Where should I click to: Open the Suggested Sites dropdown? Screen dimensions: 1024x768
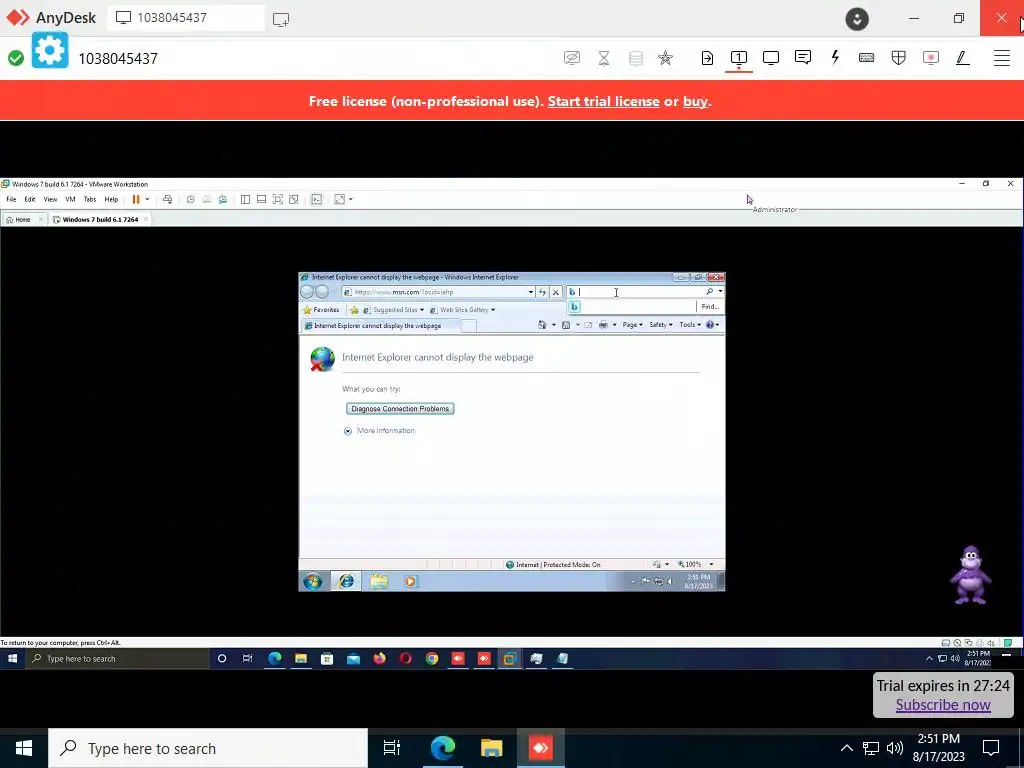click(394, 310)
